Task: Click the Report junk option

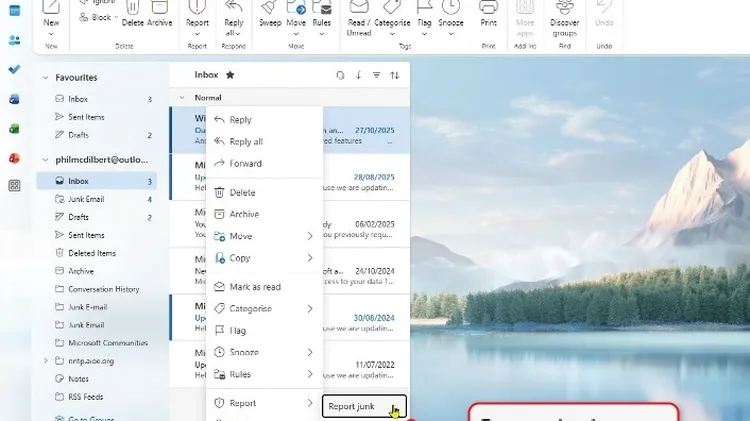Action: click(x=351, y=407)
